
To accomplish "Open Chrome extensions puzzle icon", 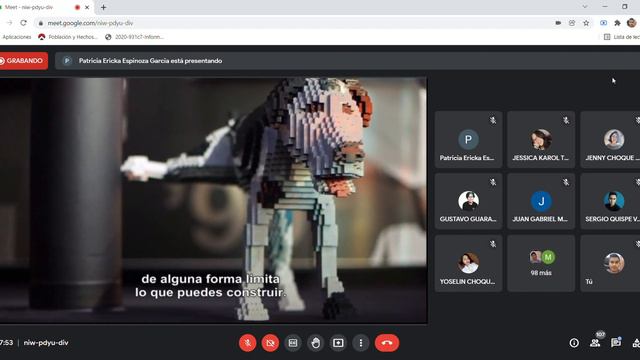I will click(617, 23).
